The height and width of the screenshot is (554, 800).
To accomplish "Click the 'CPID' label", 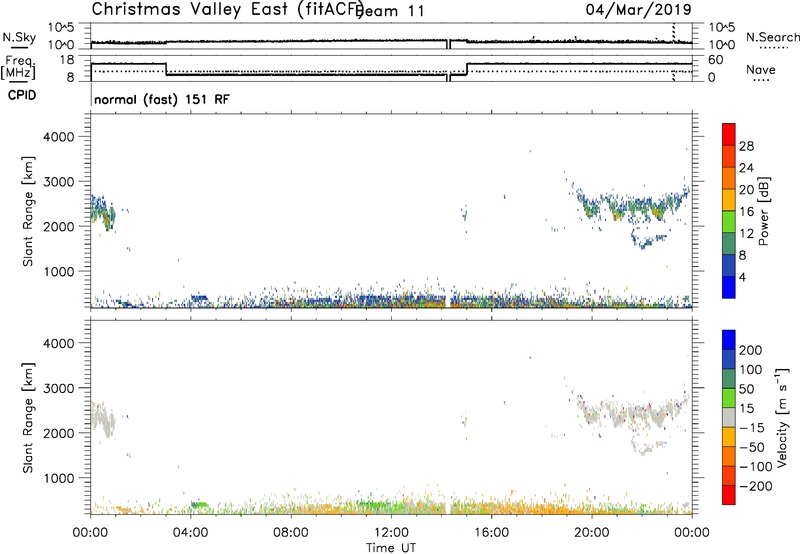I will pos(22,95).
